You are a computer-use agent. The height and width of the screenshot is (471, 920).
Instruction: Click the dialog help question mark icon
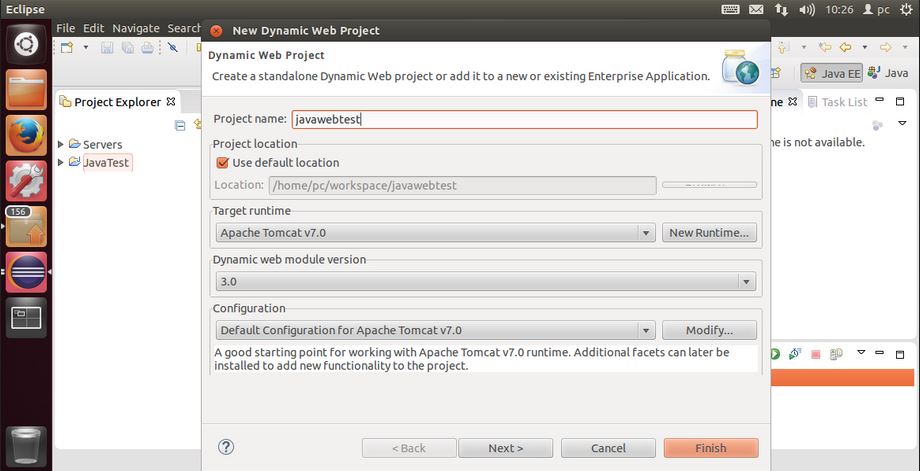(226, 448)
